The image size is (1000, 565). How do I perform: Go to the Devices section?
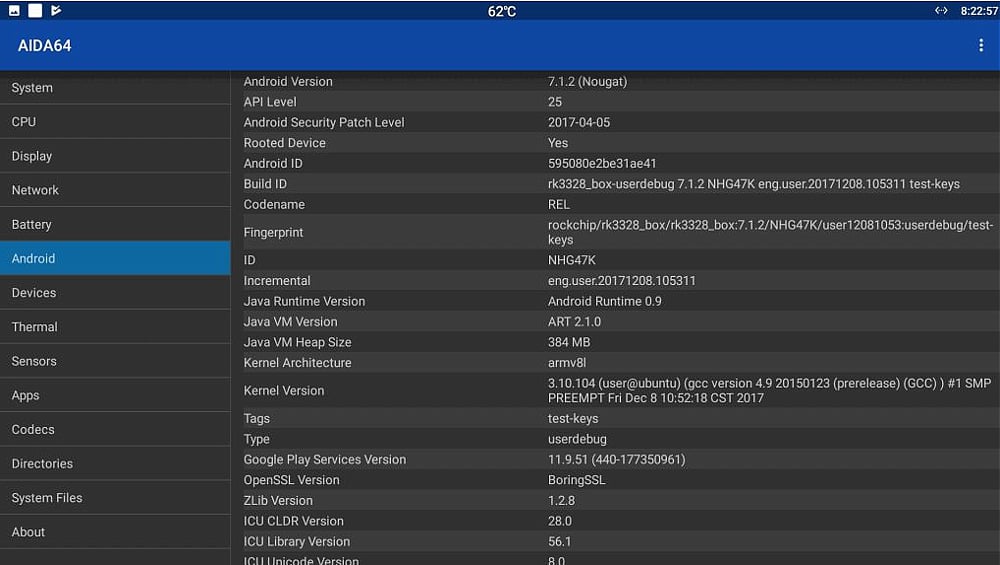pyautogui.click(x=115, y=293)
